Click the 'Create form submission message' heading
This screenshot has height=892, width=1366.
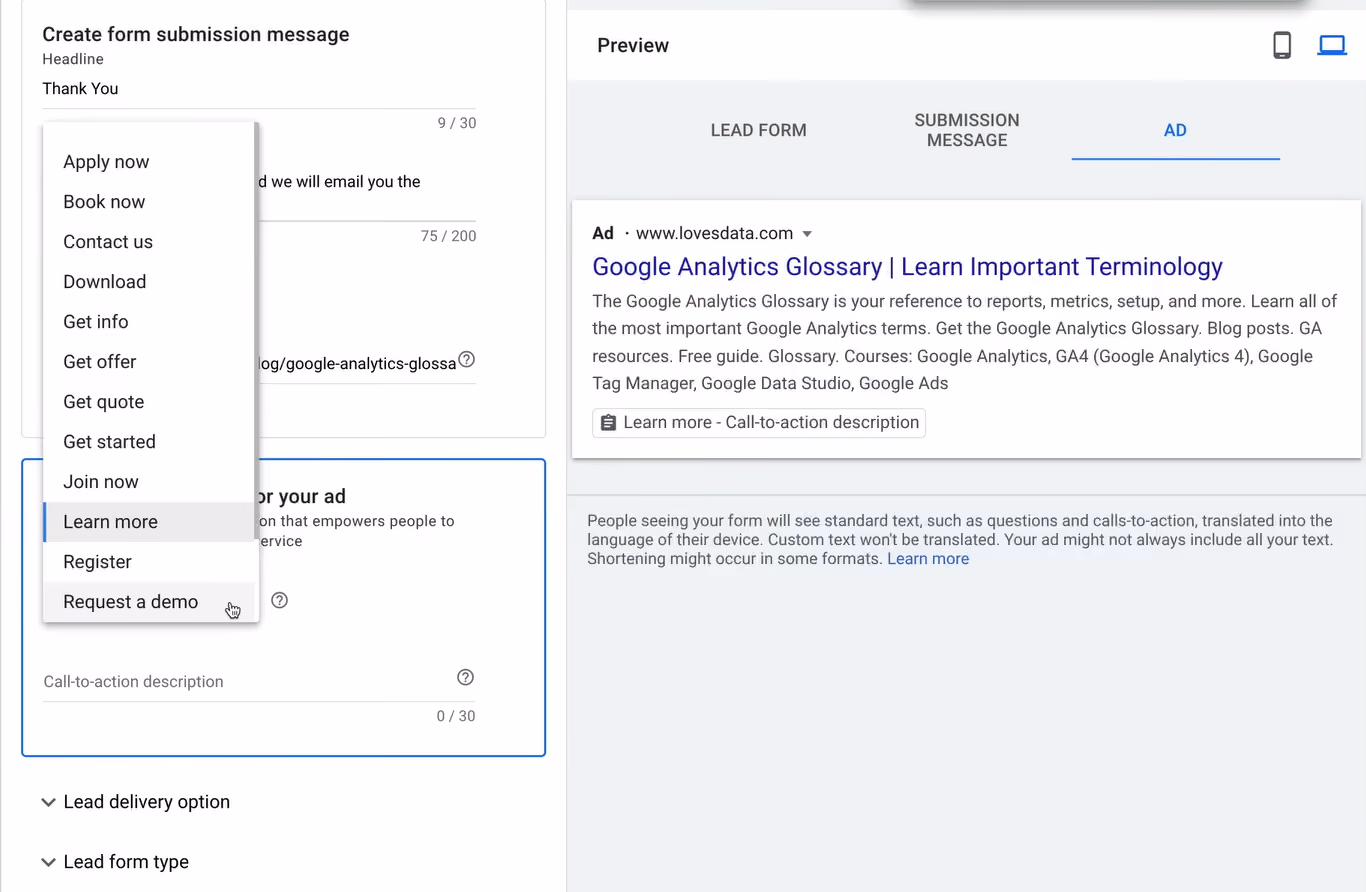point(196,34)
